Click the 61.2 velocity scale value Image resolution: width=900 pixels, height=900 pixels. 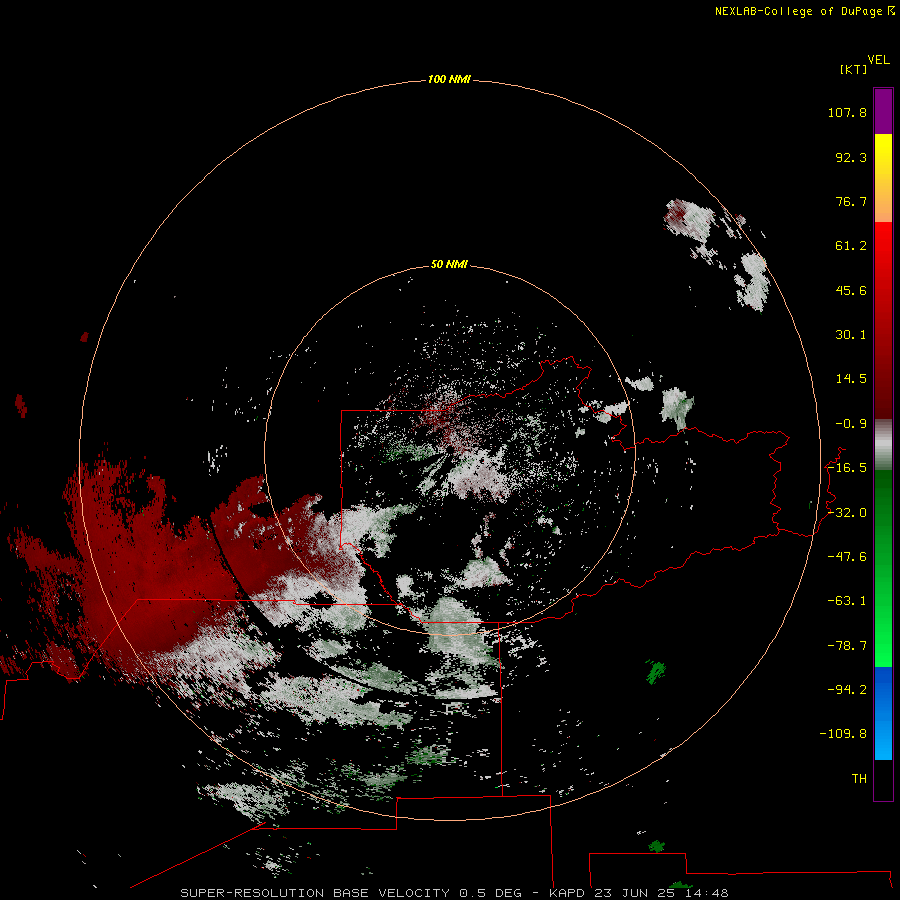(x=851, y=246)
